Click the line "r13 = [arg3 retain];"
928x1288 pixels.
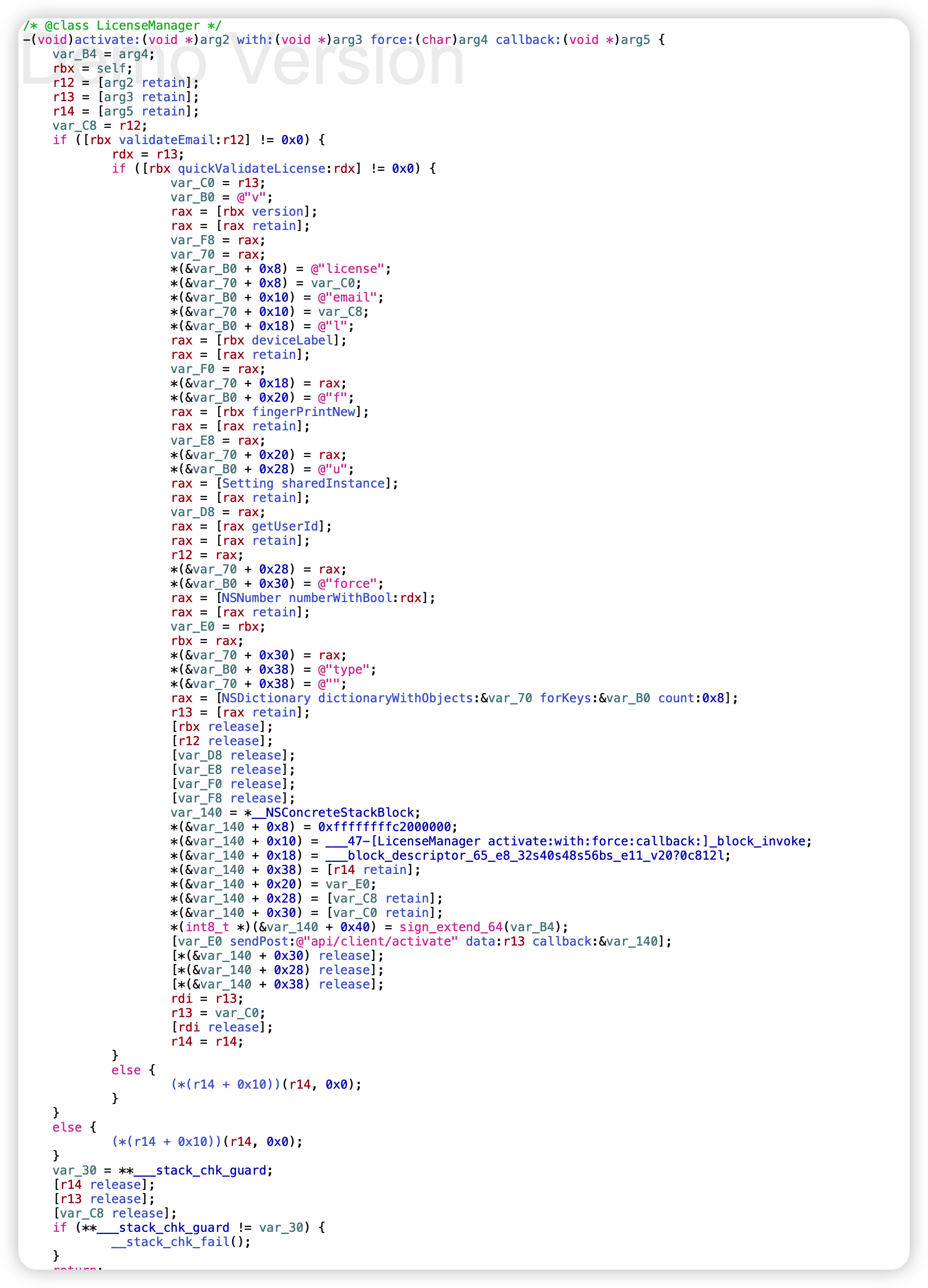click(126, 97)
